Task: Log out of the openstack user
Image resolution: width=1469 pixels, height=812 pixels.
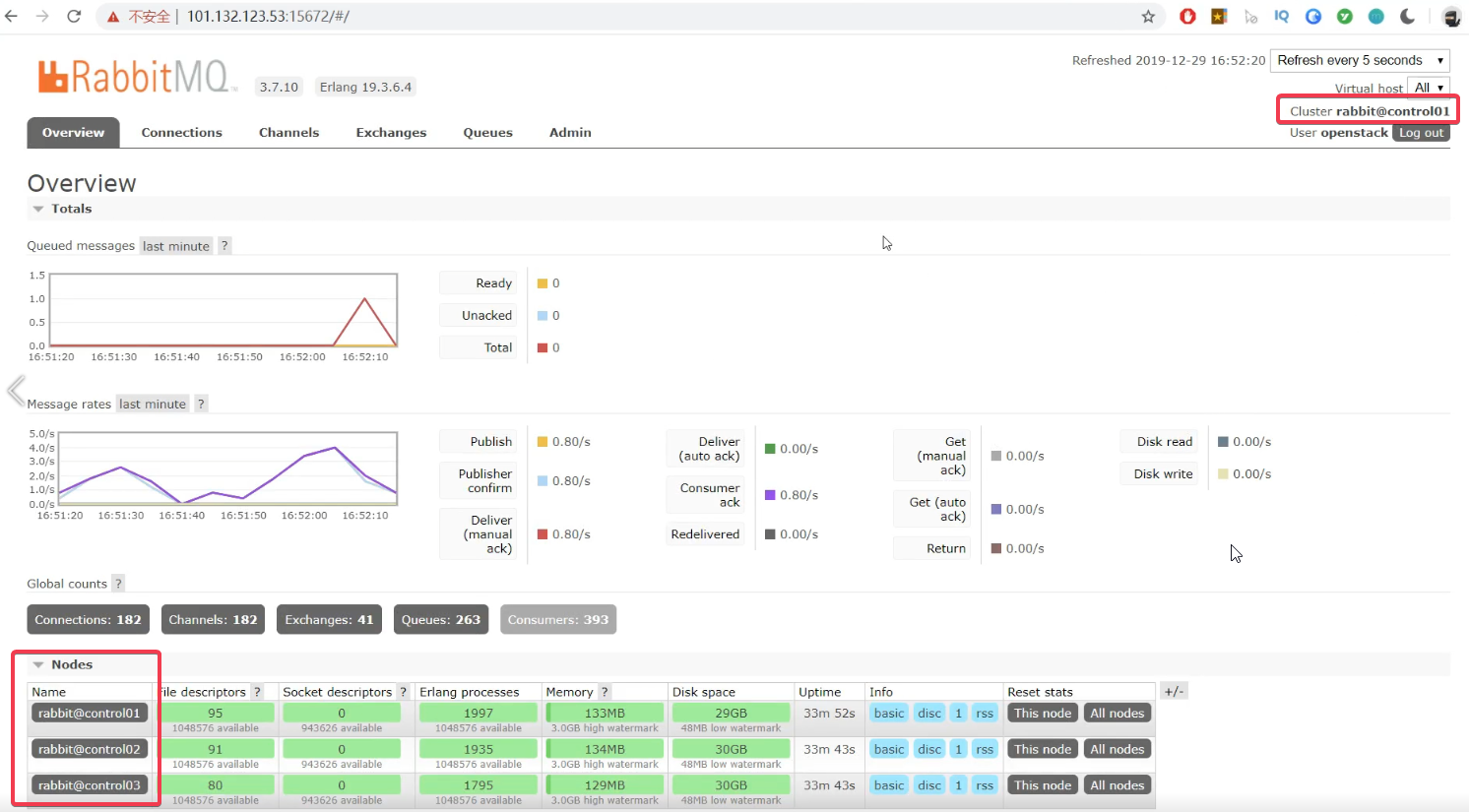Action: click(1421, 133)
